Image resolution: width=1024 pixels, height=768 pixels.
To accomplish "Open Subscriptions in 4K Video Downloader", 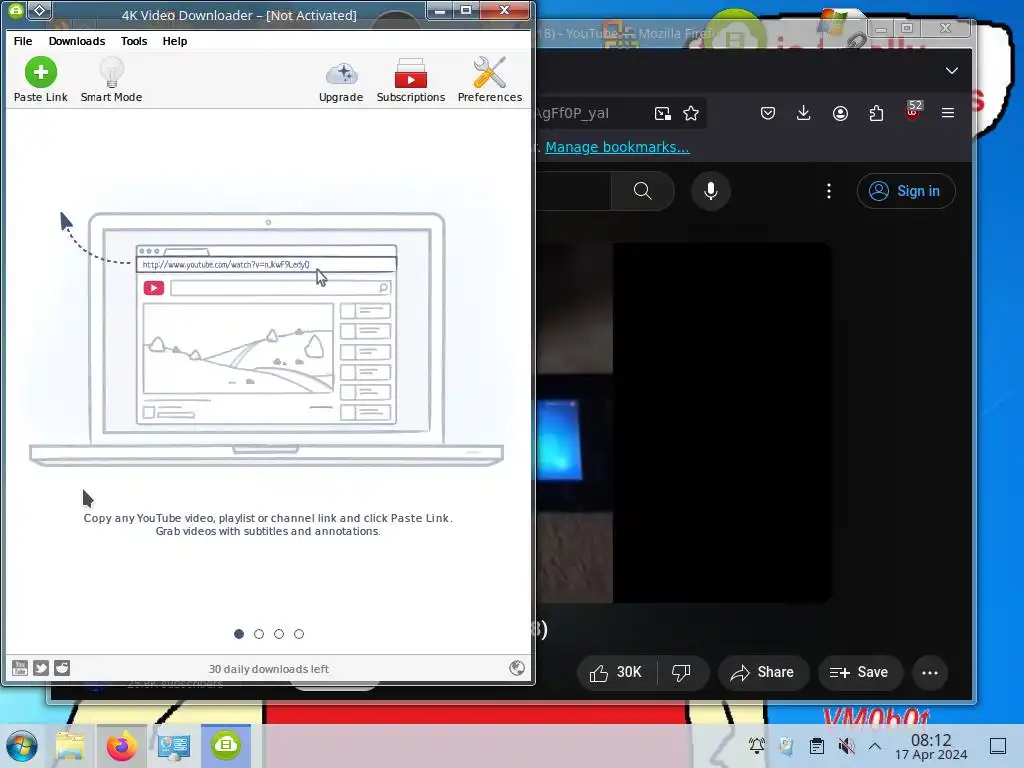I will tap(411, 81).
